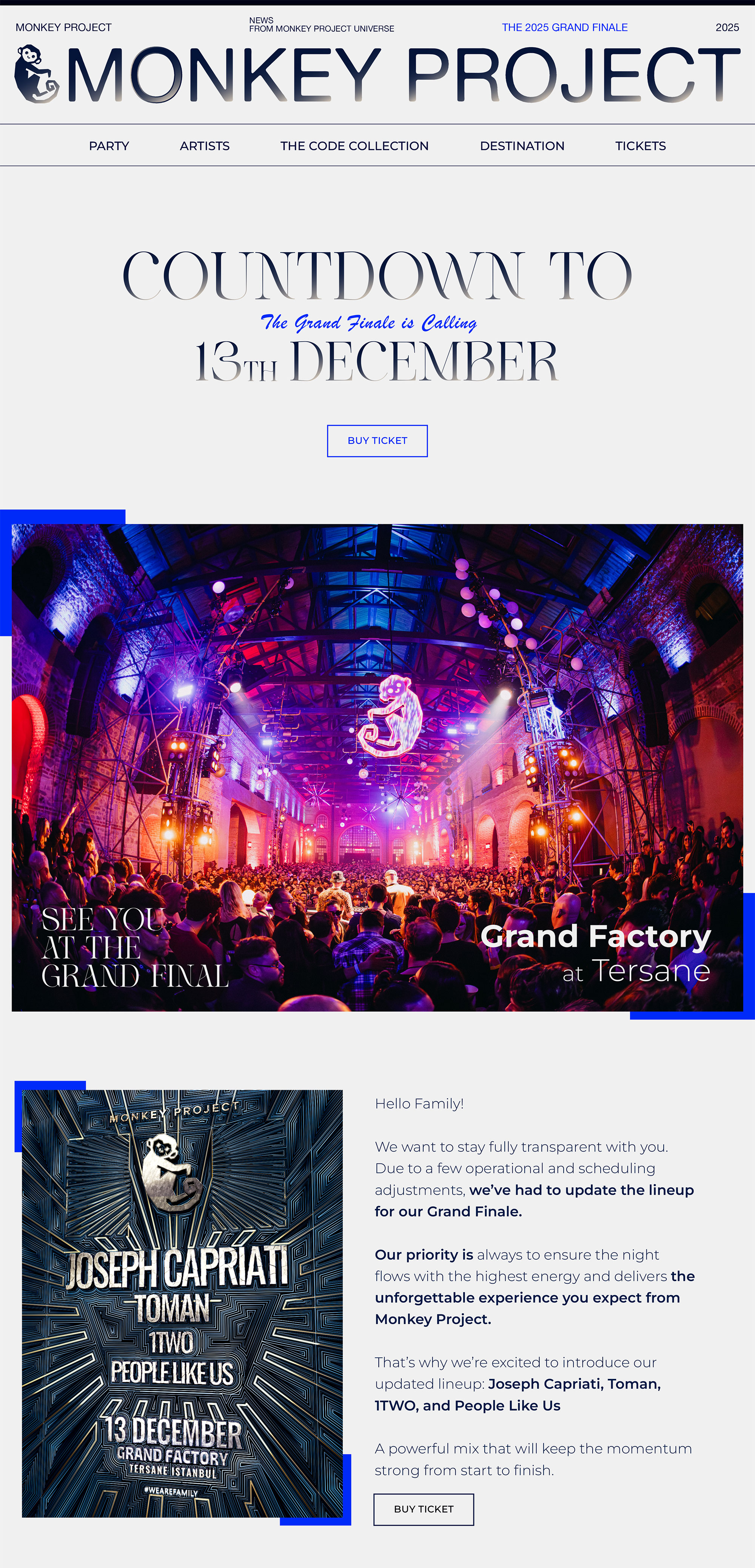This screenshot has height=1568, width=755.
Task: Click the large MONKEY PROJECT wordmark
Action: [x=404, y=74]
